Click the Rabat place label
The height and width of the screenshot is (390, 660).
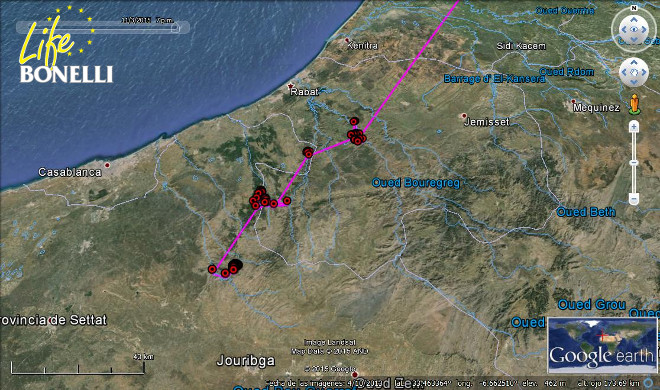click(304, 92)
